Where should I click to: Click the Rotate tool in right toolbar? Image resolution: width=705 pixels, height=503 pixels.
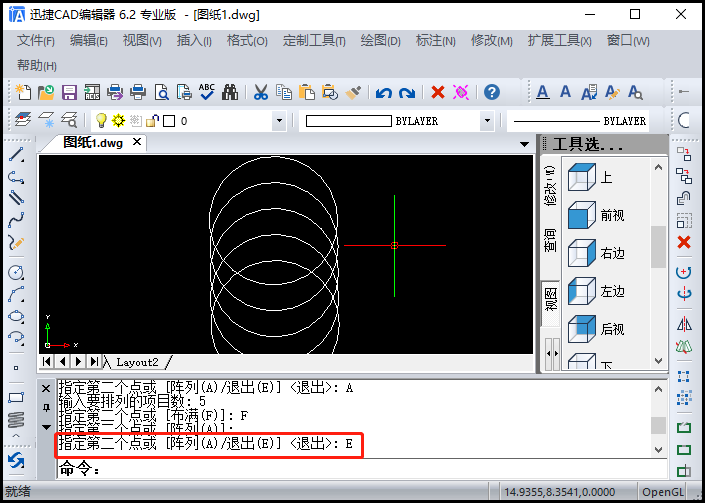click(684, 272)
